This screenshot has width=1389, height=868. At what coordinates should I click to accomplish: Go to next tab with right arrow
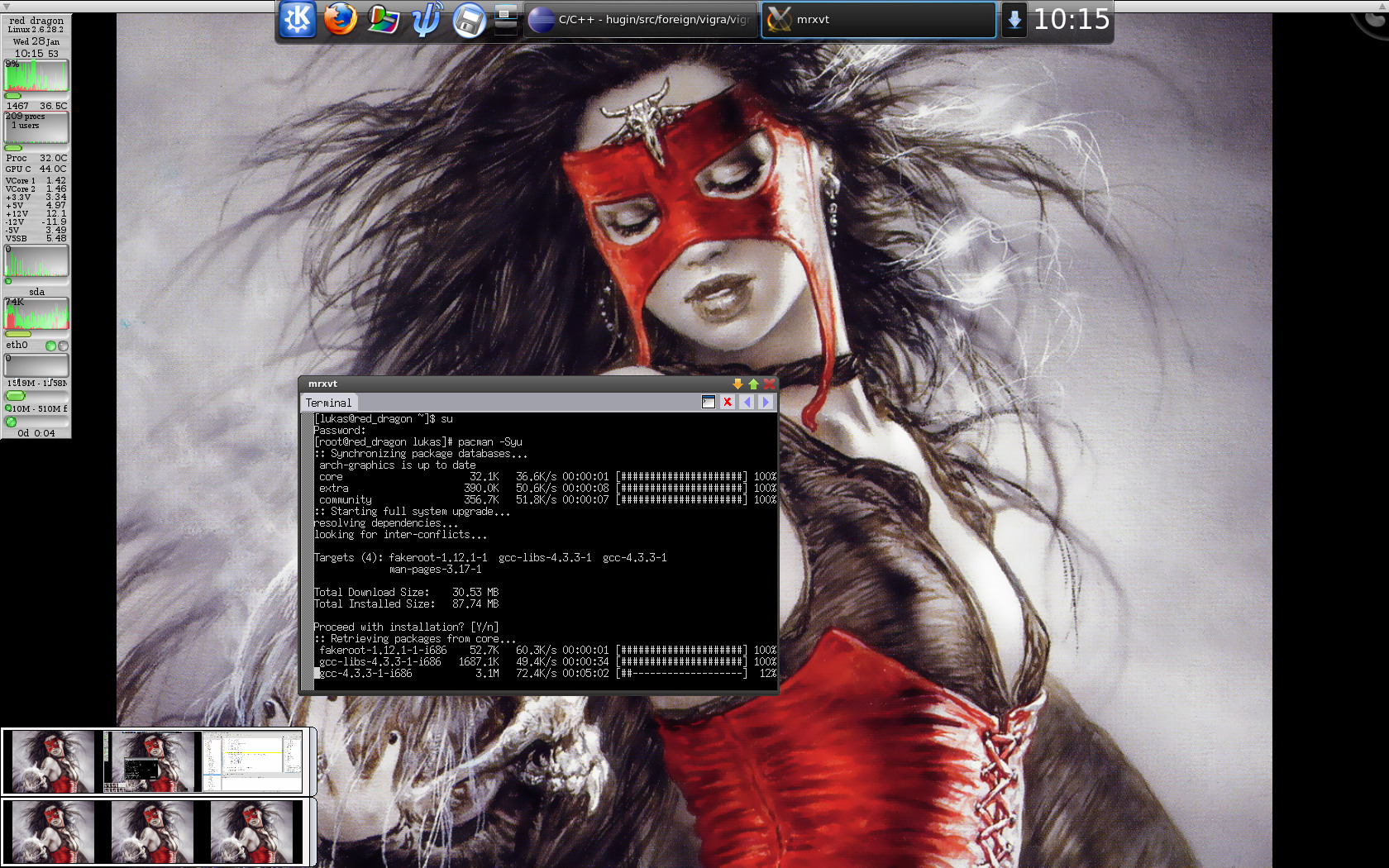click(766, 402)
